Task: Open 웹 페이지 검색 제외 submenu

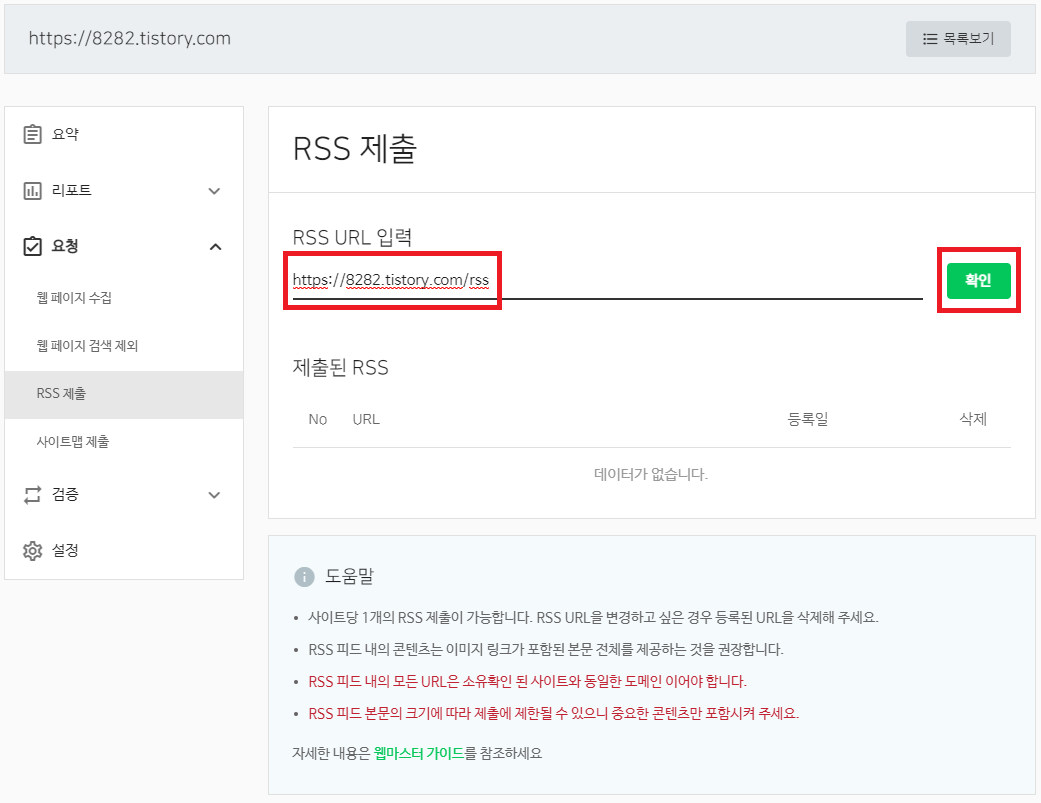Action: [x=87, y=346]
